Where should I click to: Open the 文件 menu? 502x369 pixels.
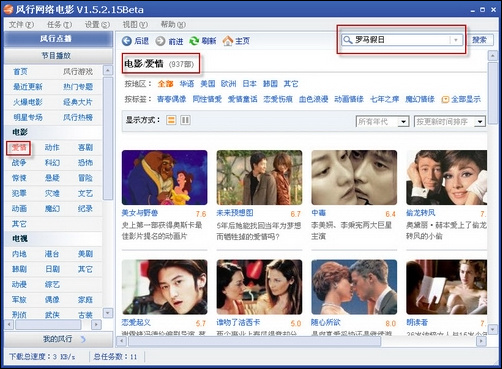(21, 25)
